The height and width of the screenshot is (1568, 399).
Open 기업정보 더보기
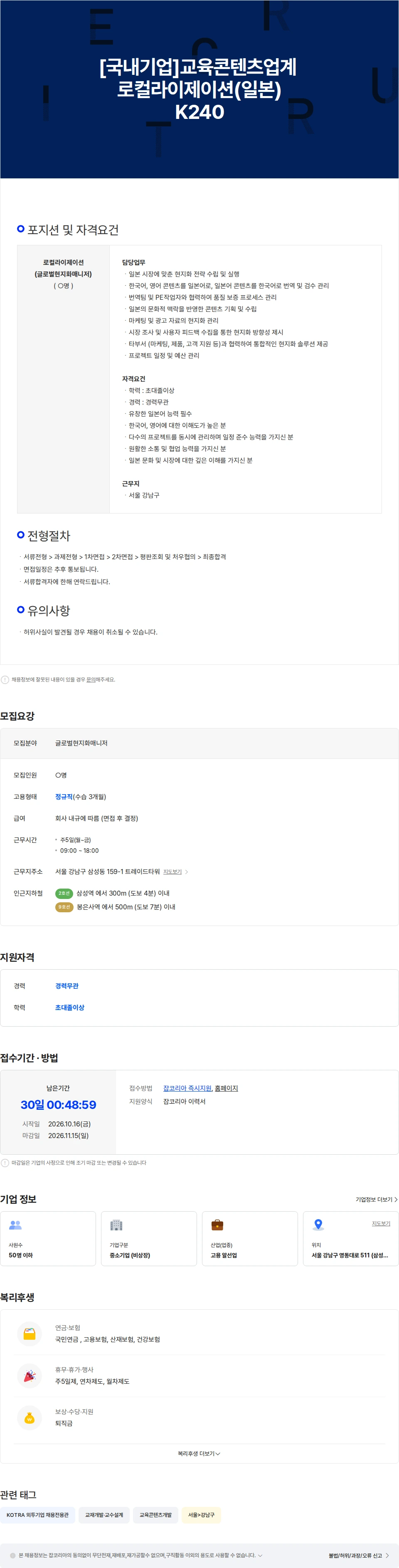tap(377, 1199)
